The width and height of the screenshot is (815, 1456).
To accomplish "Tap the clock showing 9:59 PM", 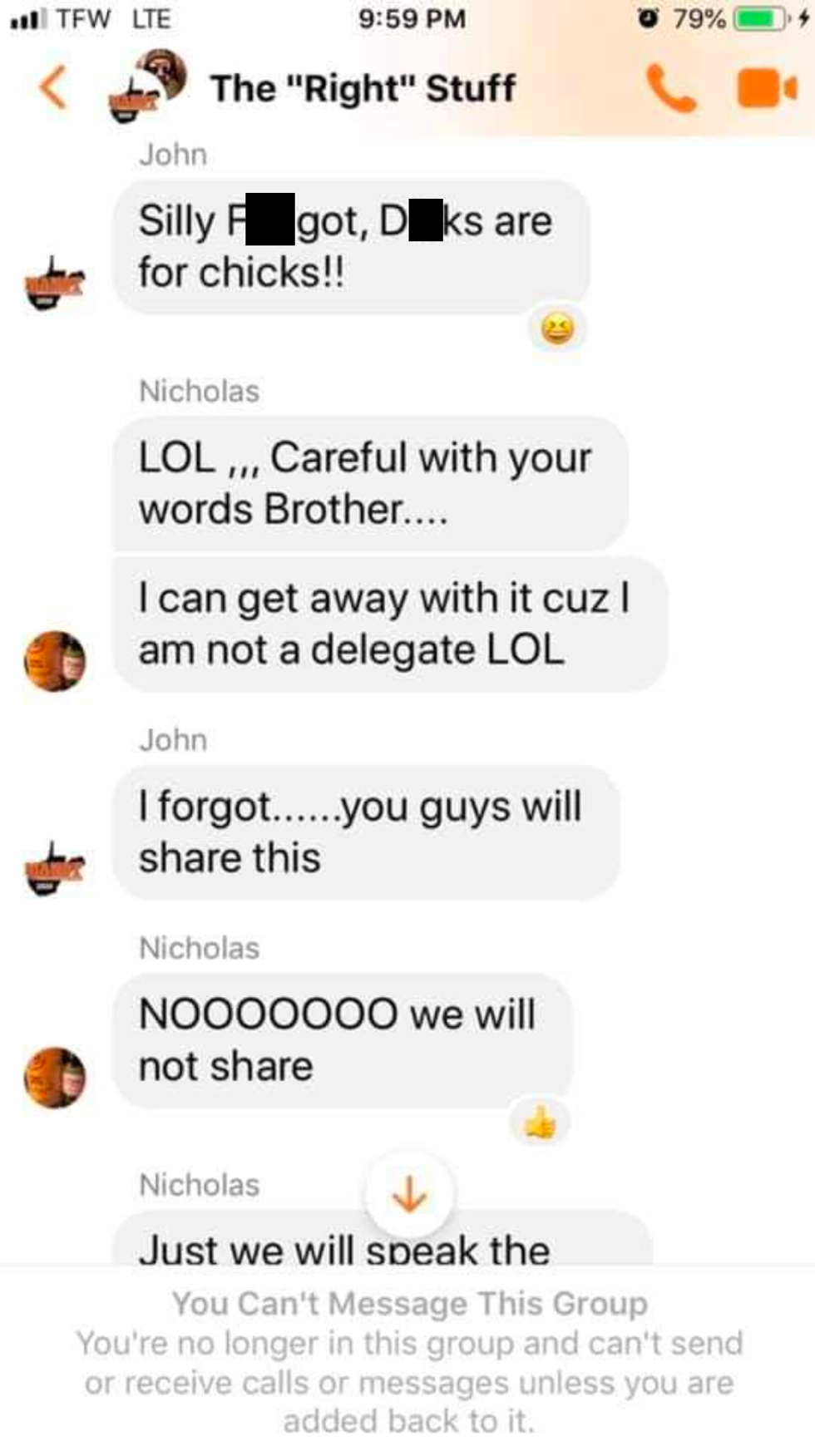I will pos(412,18).
